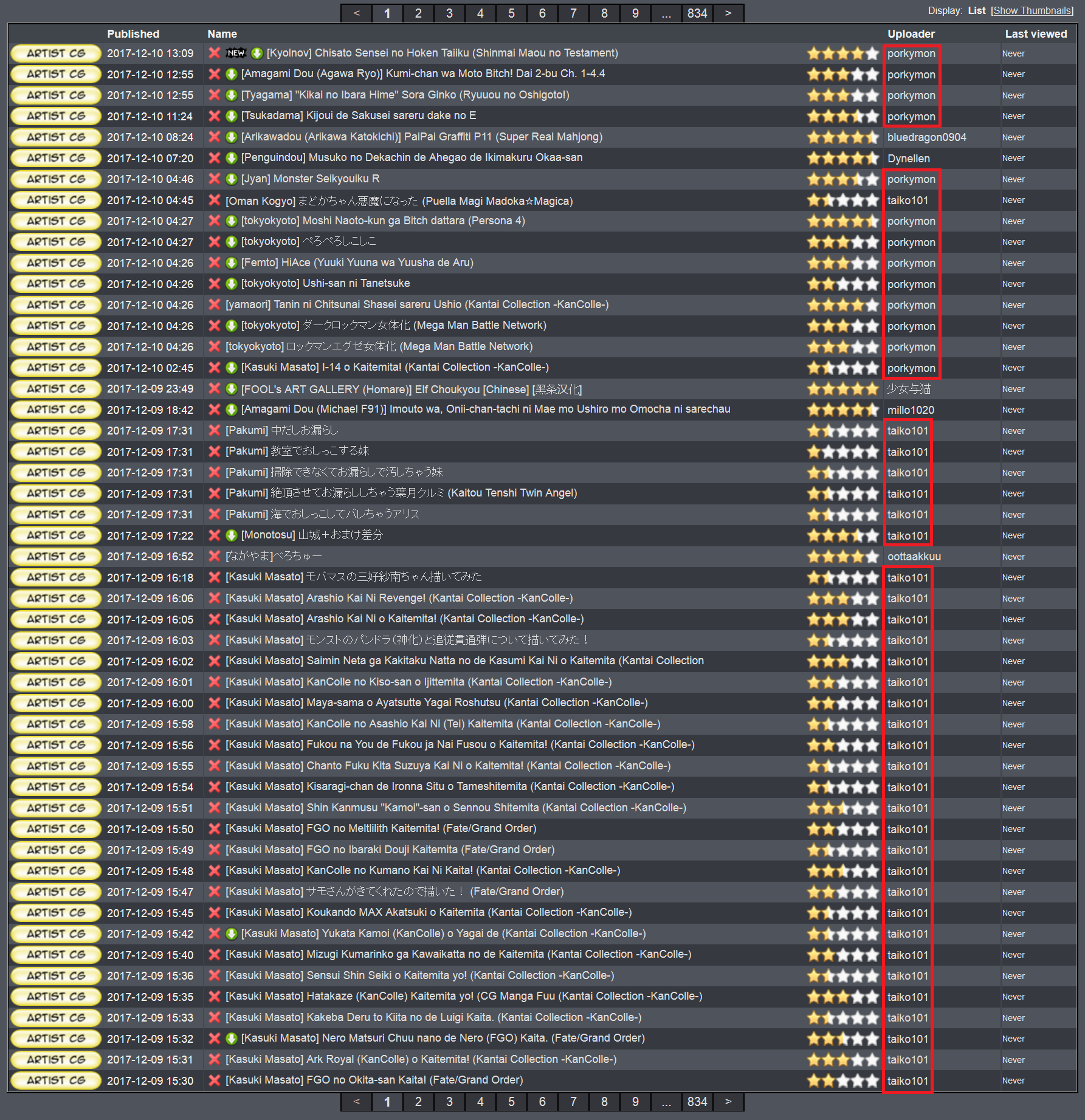Click the date 2017-12-10 07:20
Viewport: 1085px width, 1120px height.
150,159
